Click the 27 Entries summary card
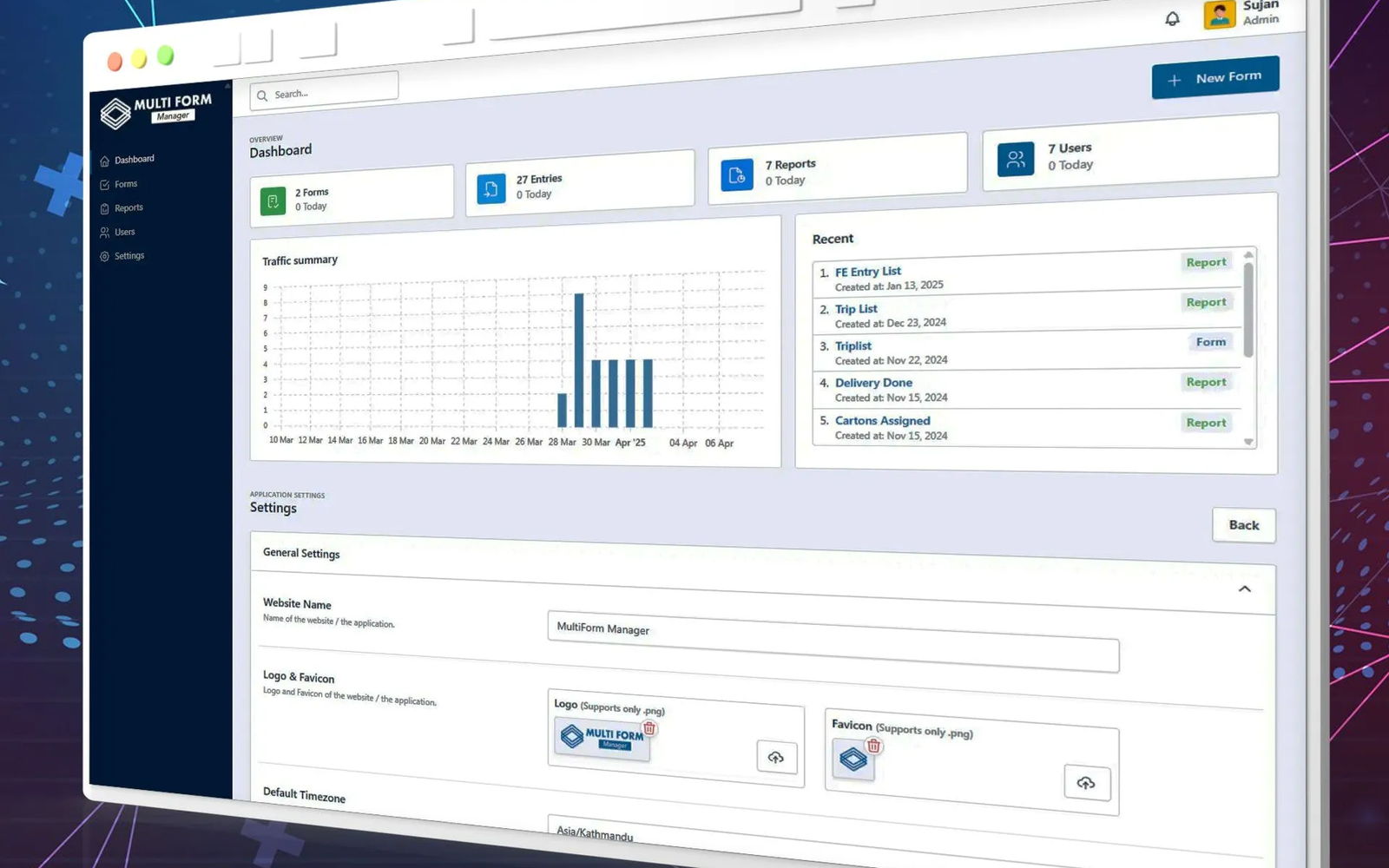Screen dimensions: 1389x868 tap(580, 183)
